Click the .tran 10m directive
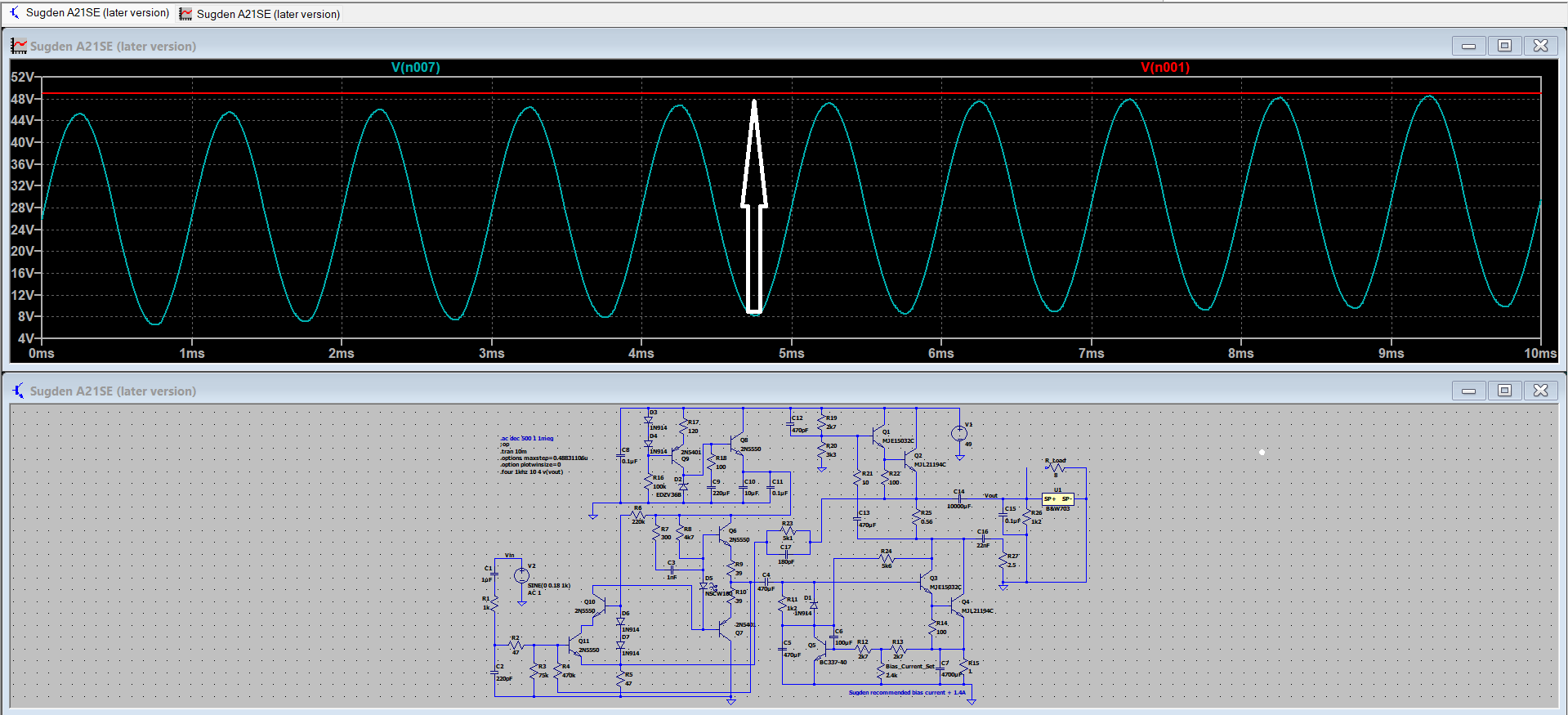 (x=514, y=451)
